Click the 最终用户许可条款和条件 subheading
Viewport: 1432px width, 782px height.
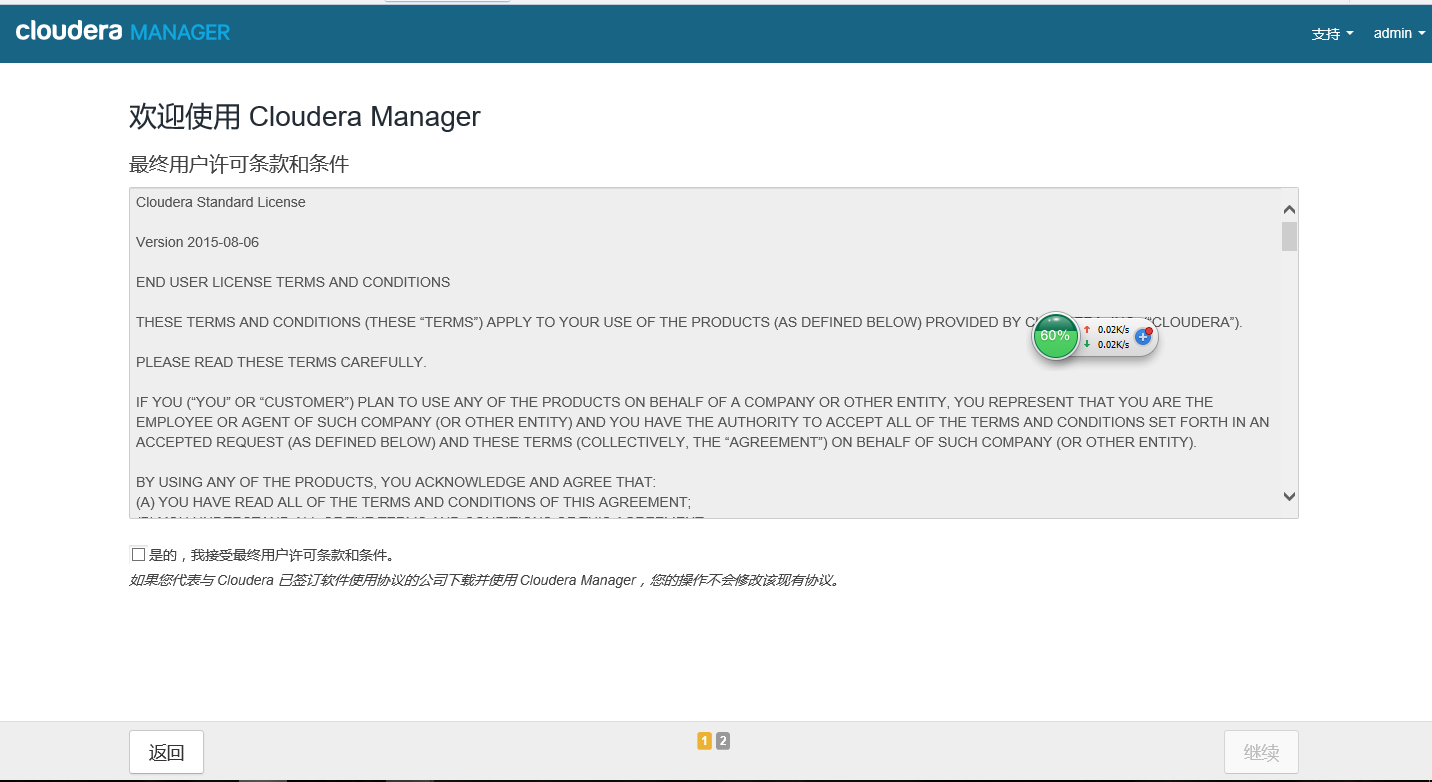point(239,164)
